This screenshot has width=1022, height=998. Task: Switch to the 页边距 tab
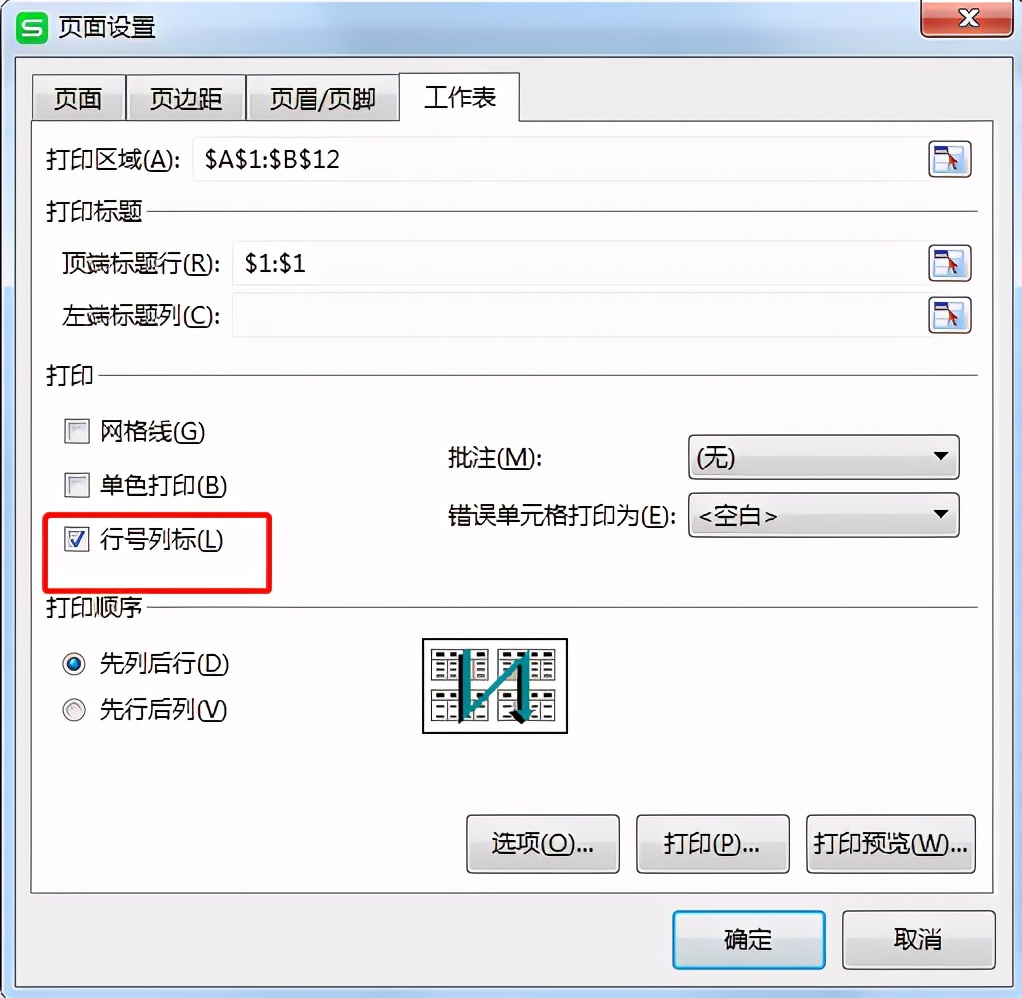[x=186, y=98]
